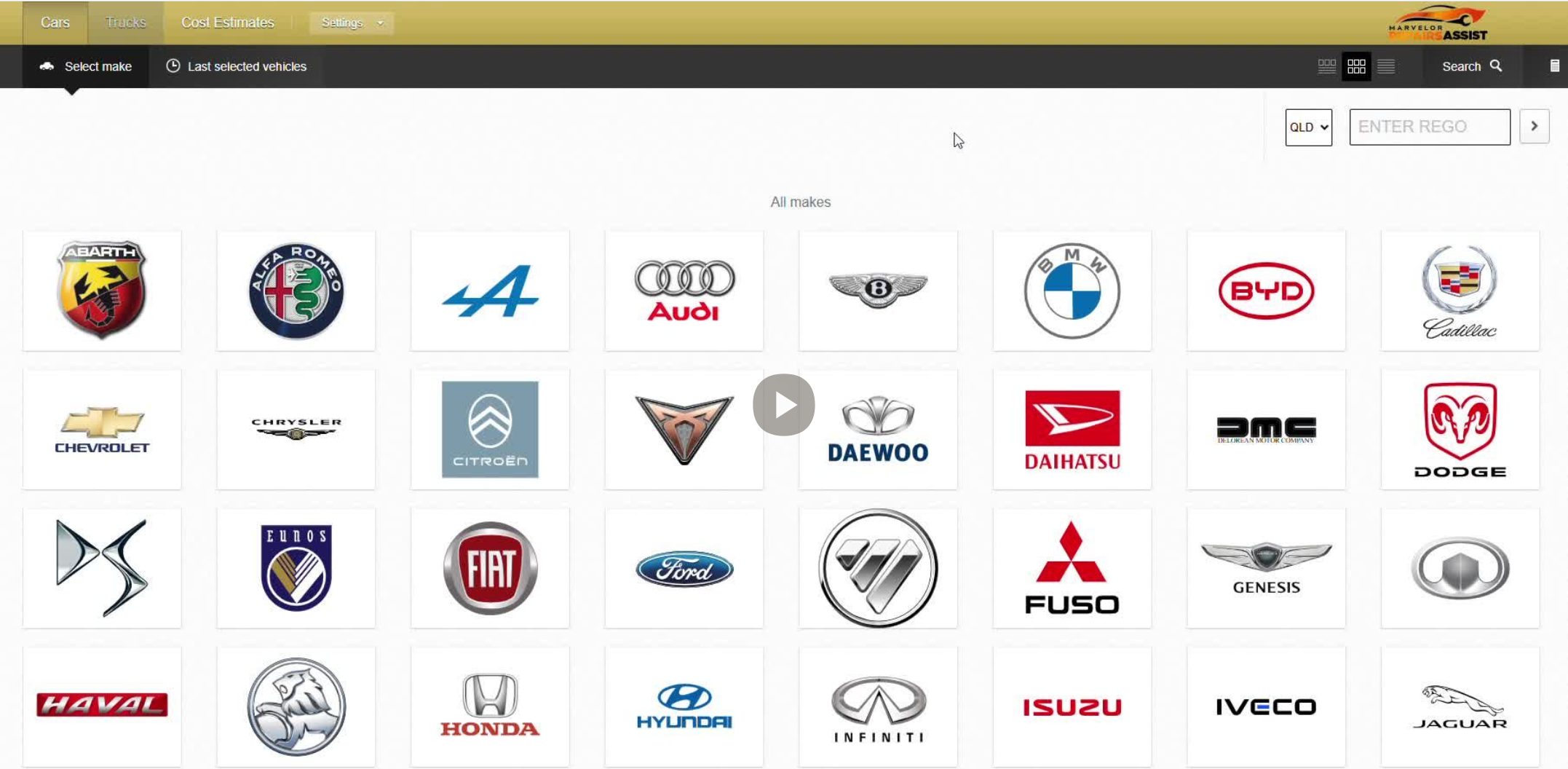Submit rego with the arrow button

coord(1535,127)
